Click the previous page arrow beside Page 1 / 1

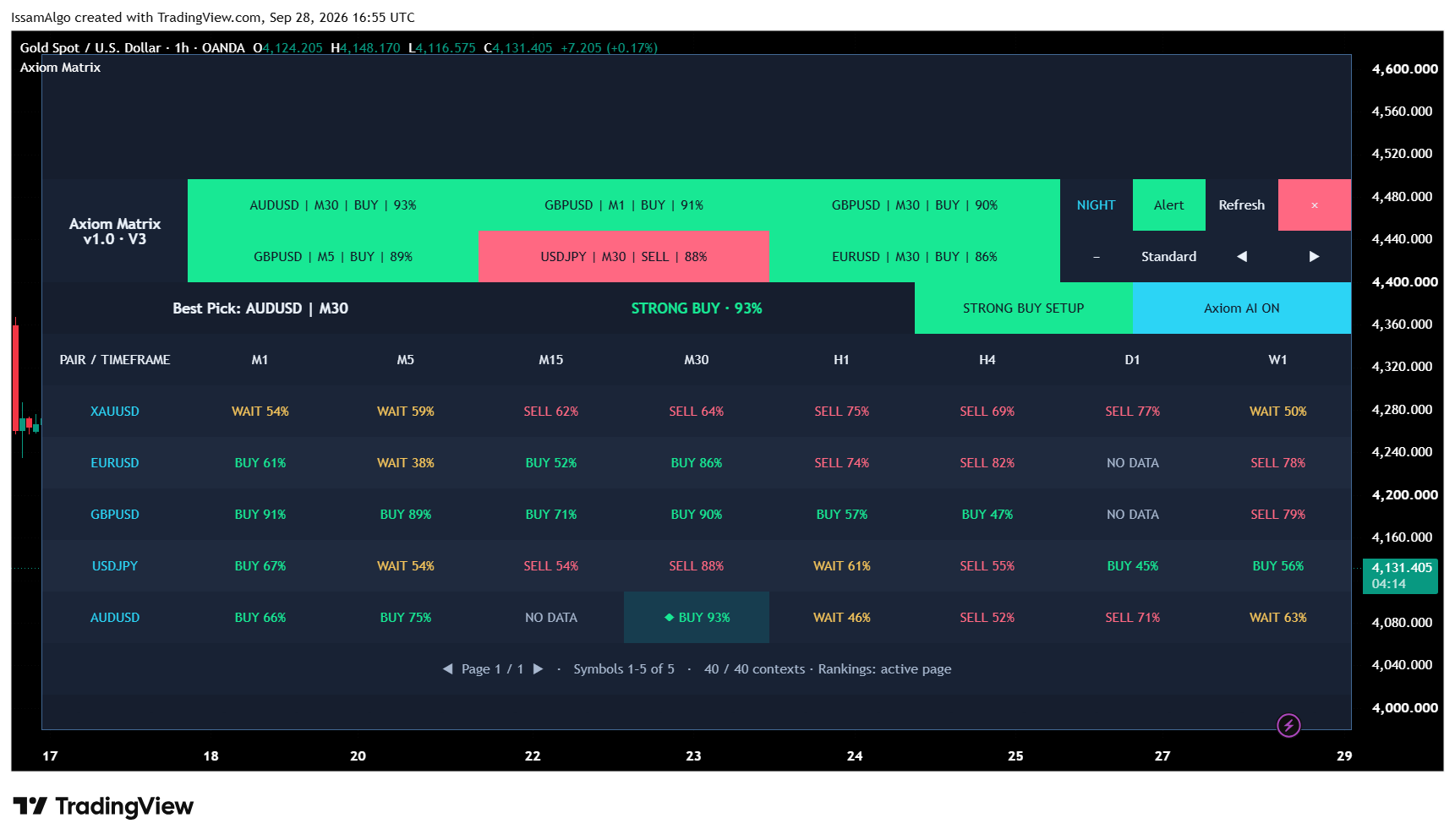pos(447,669)
